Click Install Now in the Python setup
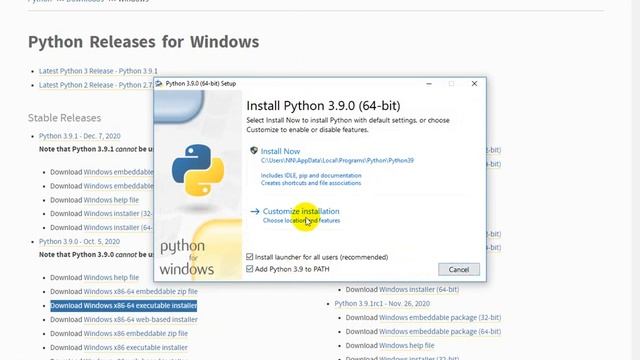Screen dimensions: 640x360 point(280,151)
